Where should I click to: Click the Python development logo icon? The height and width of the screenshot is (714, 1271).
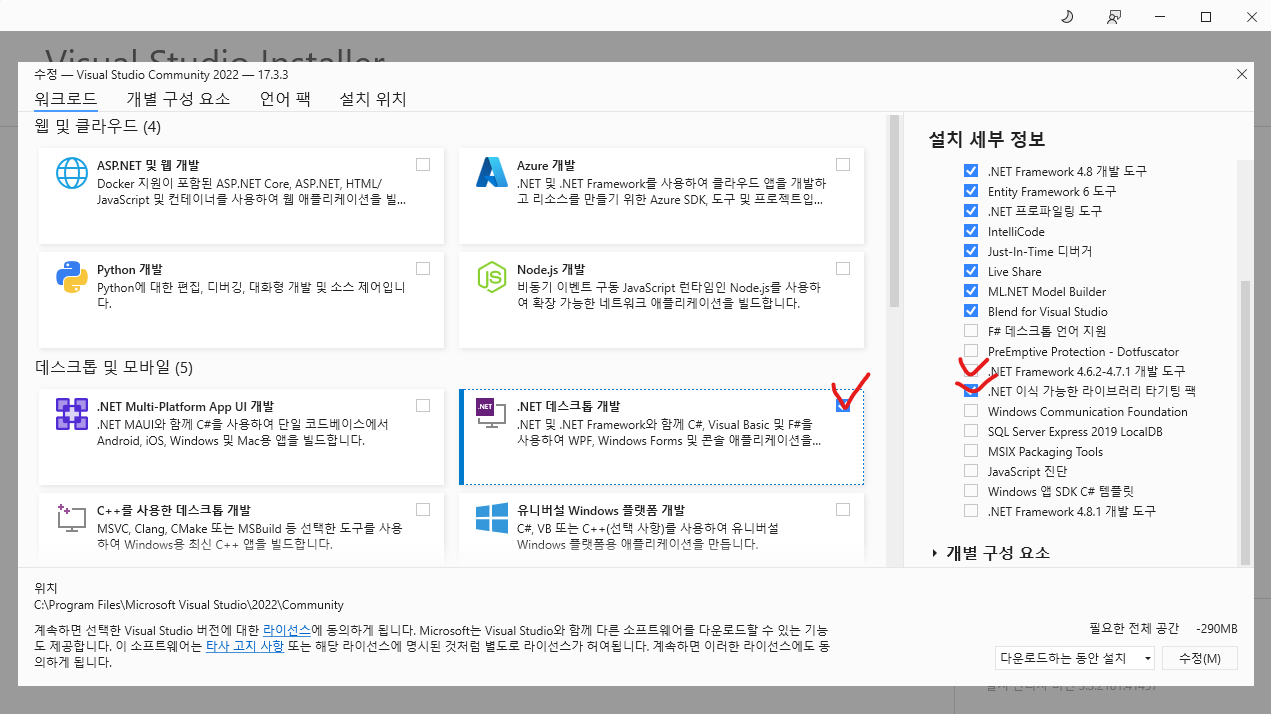pos(72,277)
